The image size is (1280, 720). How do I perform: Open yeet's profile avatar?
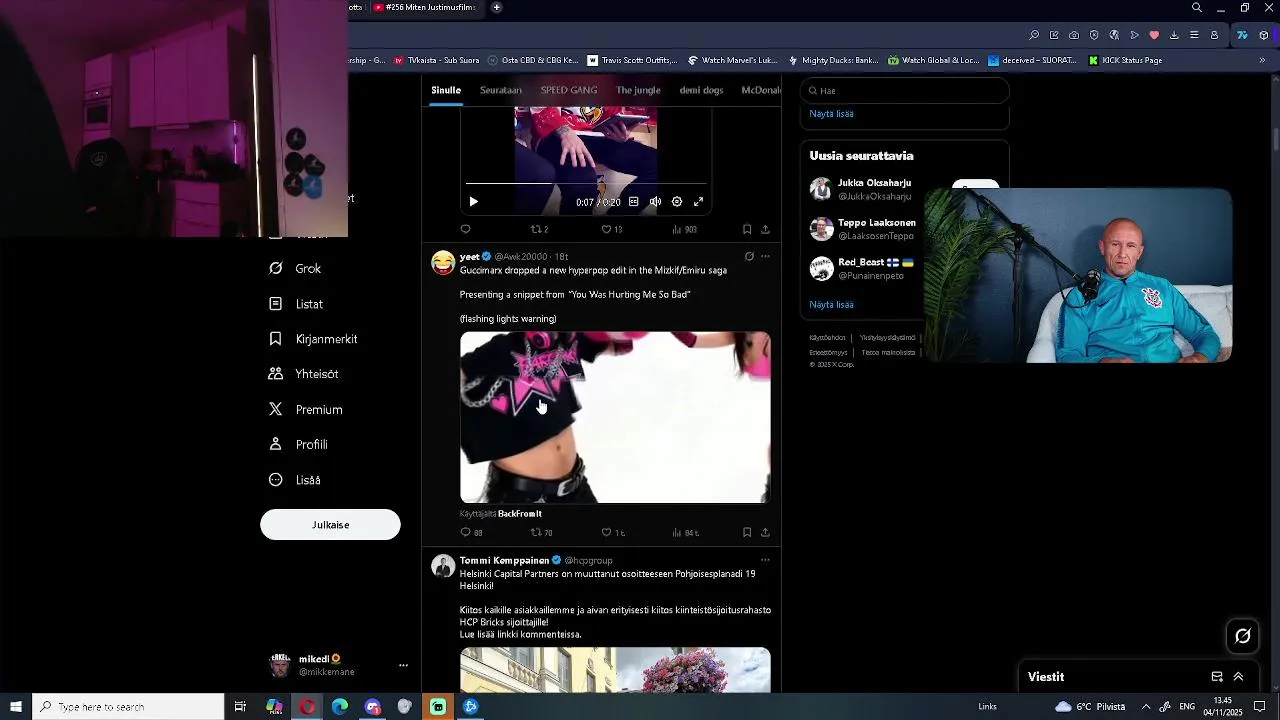click(443, 262)
